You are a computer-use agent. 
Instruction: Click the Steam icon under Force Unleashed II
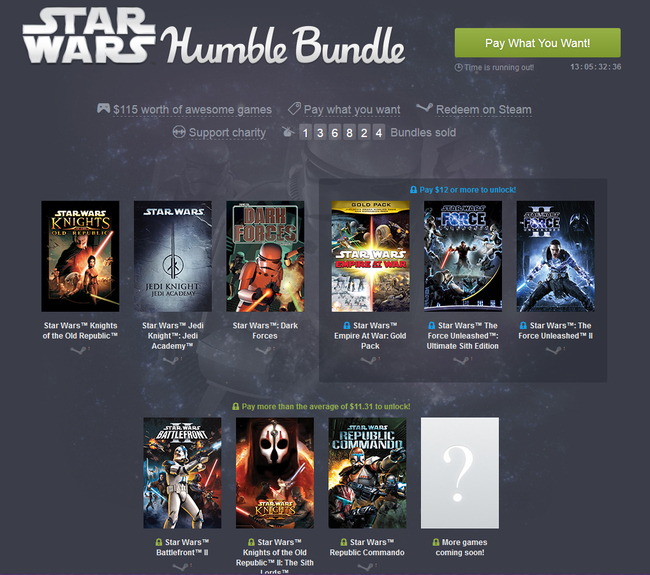(553, 350)
